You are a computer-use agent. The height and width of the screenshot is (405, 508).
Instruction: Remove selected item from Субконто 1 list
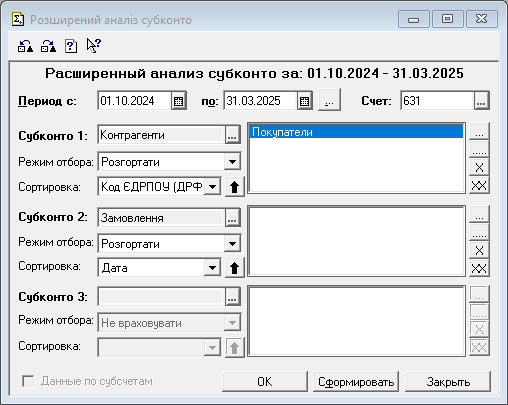[x=479, y=167]
